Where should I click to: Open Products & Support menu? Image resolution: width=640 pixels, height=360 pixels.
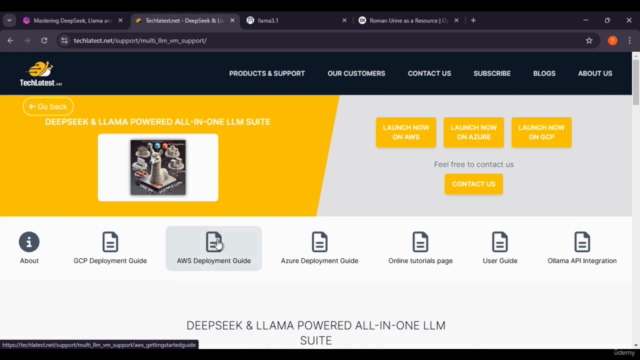[267, 73]
